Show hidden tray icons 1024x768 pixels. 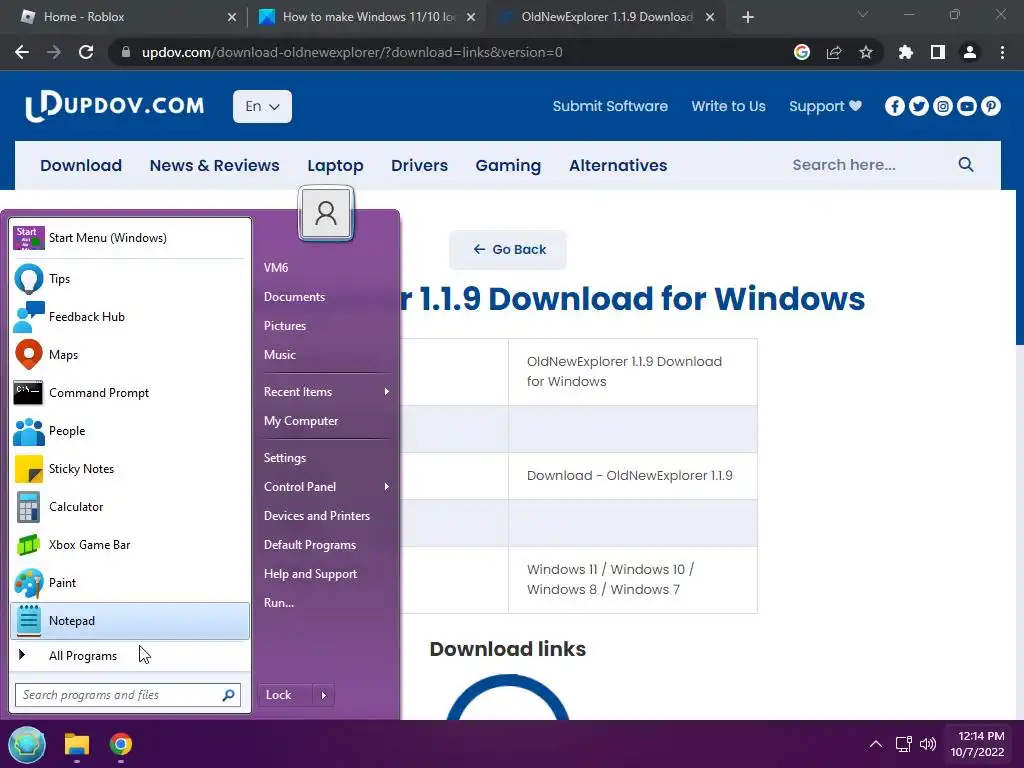click(x=876, y=744)
